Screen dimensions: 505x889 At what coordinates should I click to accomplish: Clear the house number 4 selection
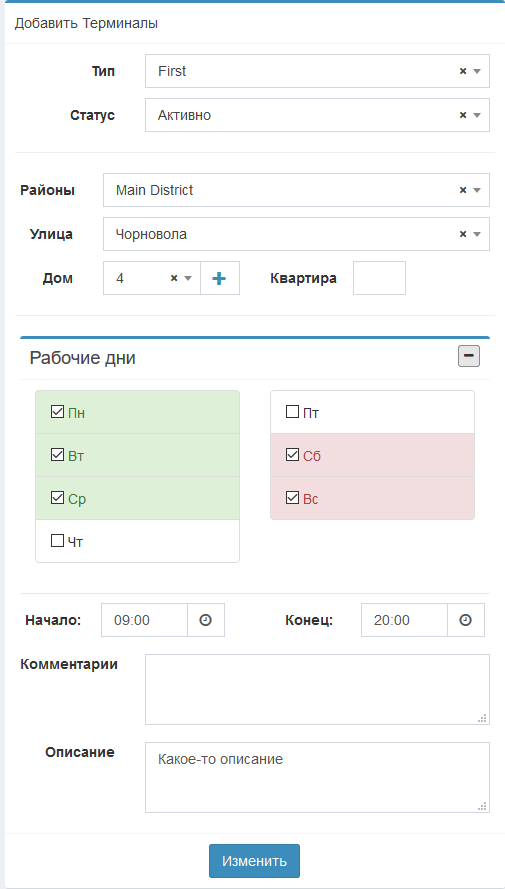(x=174, y=278)
